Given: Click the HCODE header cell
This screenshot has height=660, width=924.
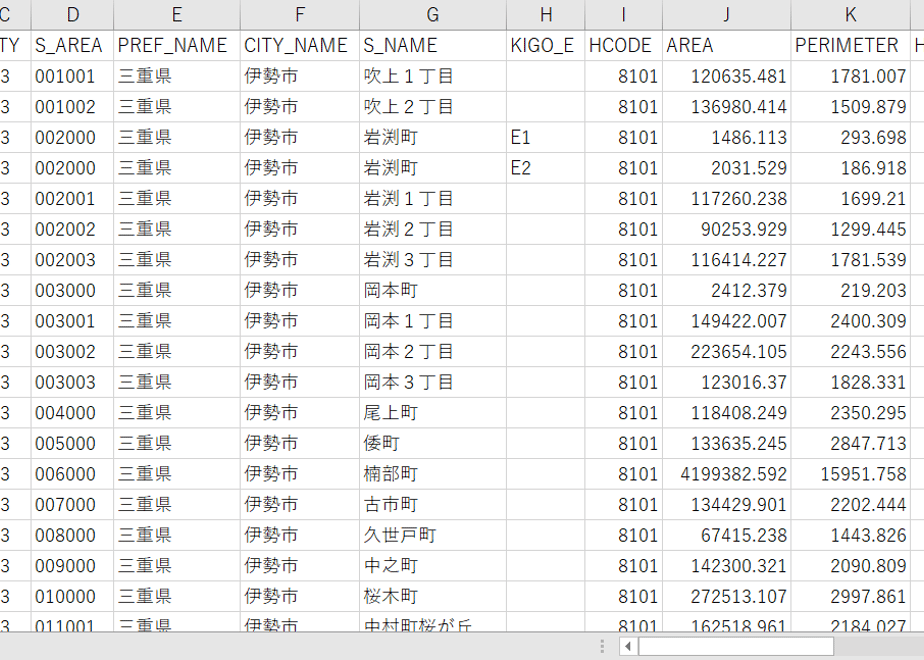Looking at the screenshot, I should pyautogui.click(x=623, y=45).
